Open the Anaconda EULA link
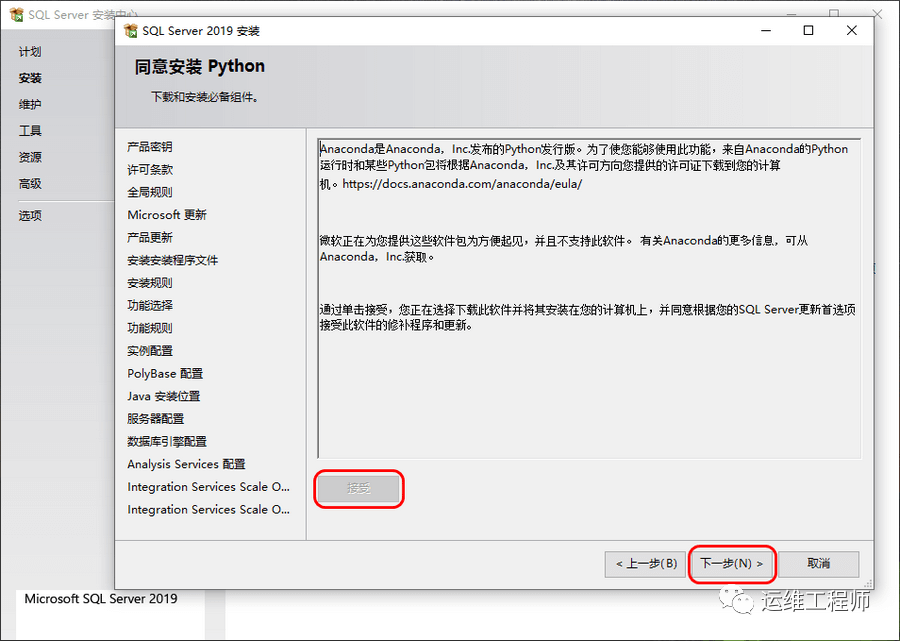This screenshot has width=900, height=641. tap(462, 184)
